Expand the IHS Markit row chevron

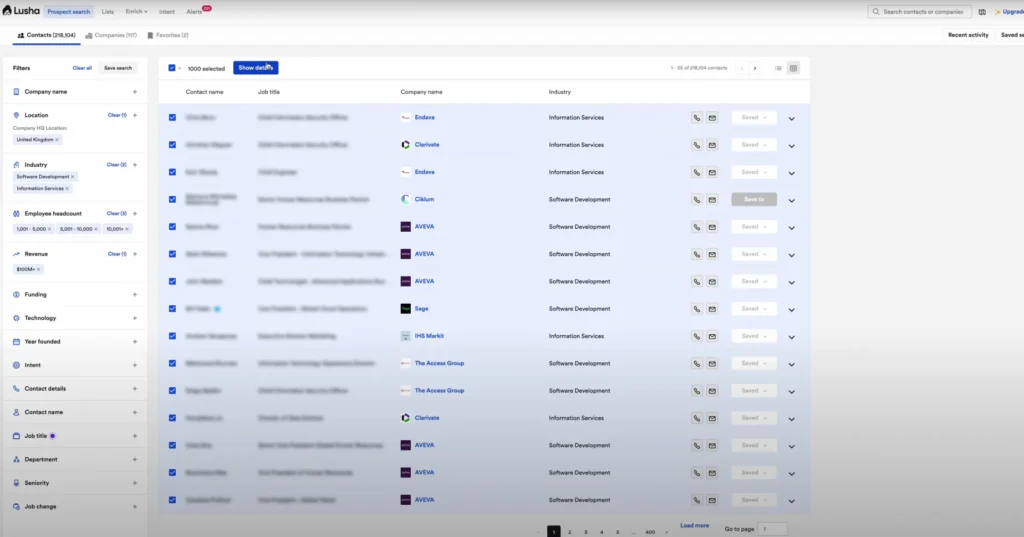pyautogui.click(x=792, y=337)
